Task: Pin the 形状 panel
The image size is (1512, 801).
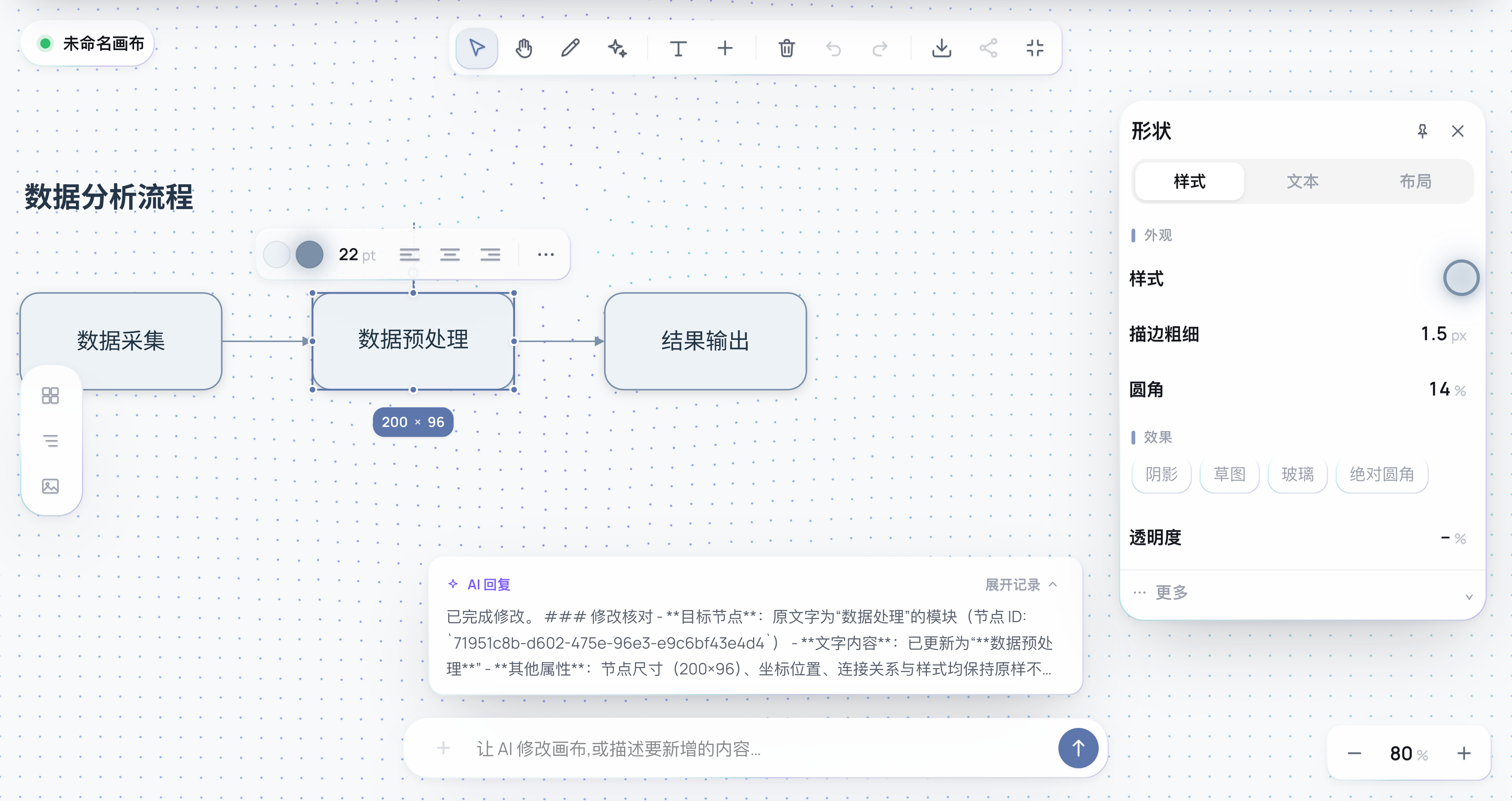Action: 1422,131
